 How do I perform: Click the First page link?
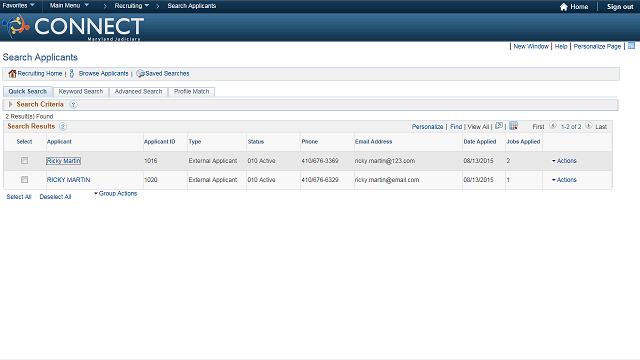tap(538, 127)
